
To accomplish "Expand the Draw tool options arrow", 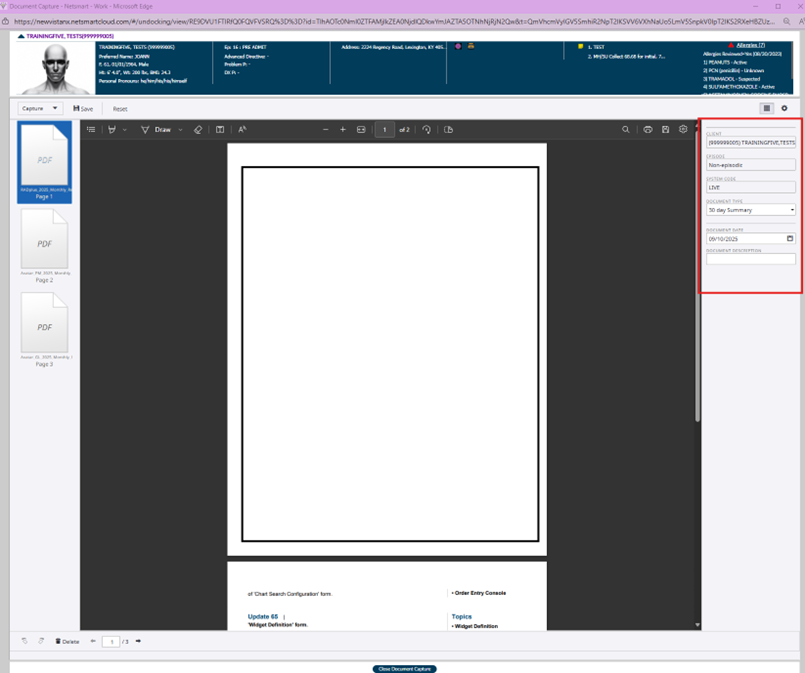I will point(180,130).
